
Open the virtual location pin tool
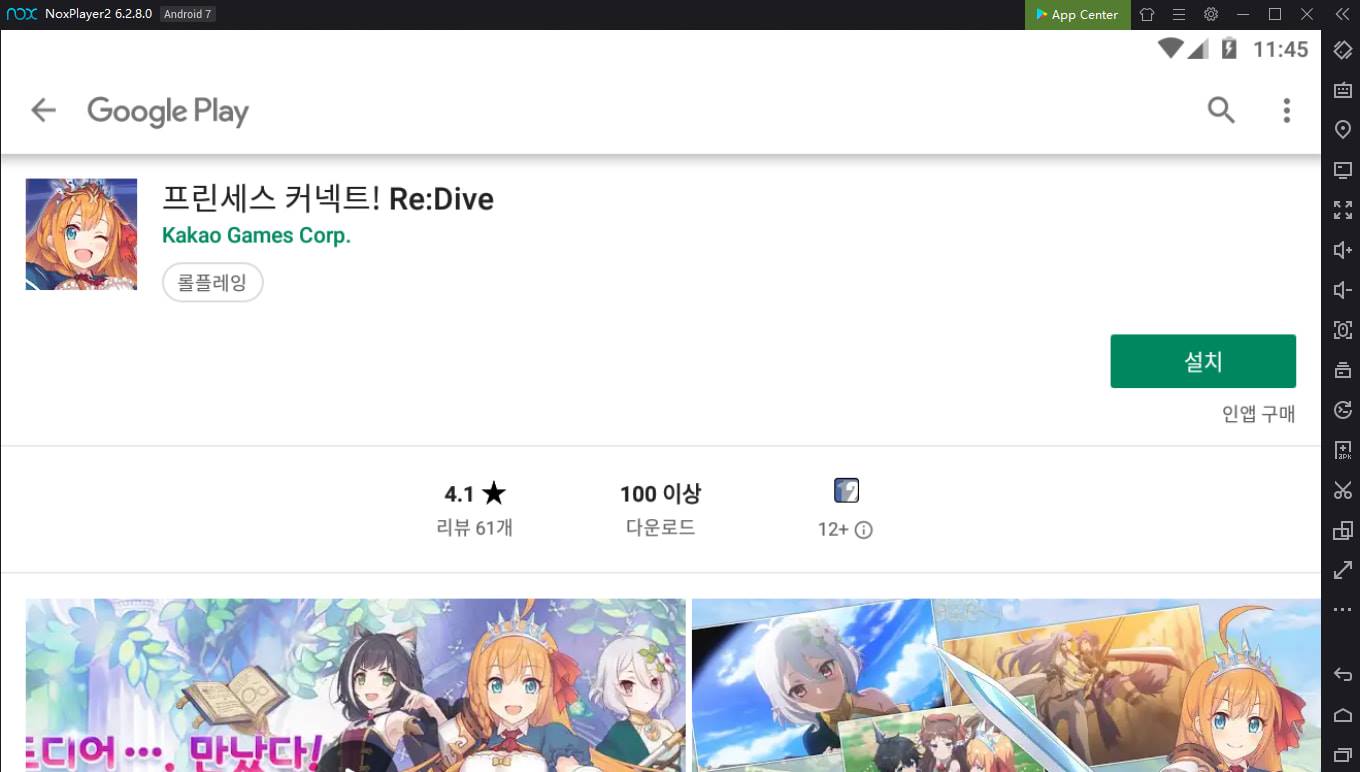click(x=1343, y=130)
